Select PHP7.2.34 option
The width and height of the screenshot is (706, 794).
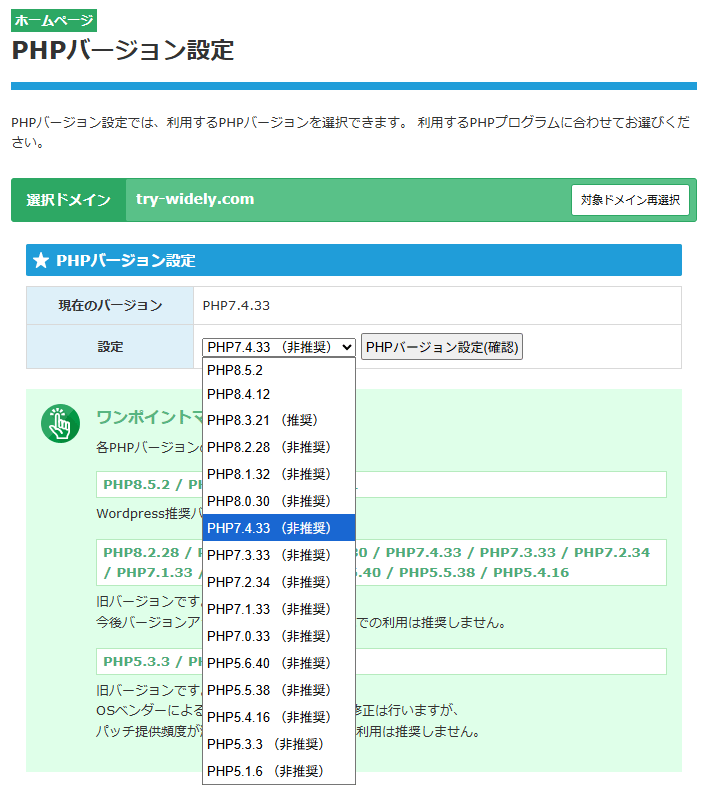(278, 582)
